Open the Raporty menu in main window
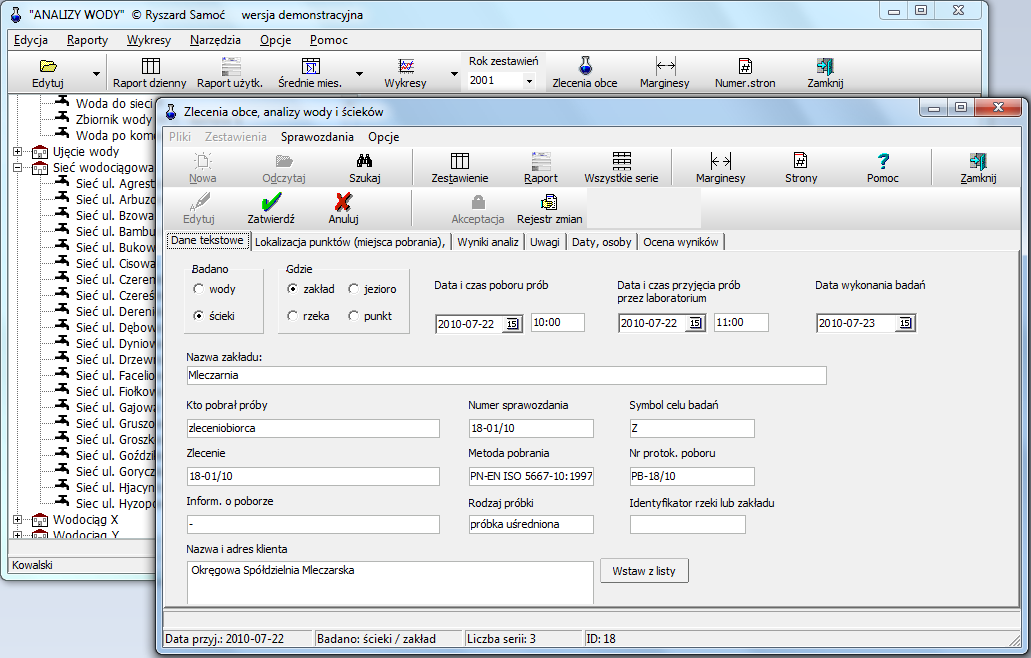Screen dimensions: 1031x658 point(87,40)
